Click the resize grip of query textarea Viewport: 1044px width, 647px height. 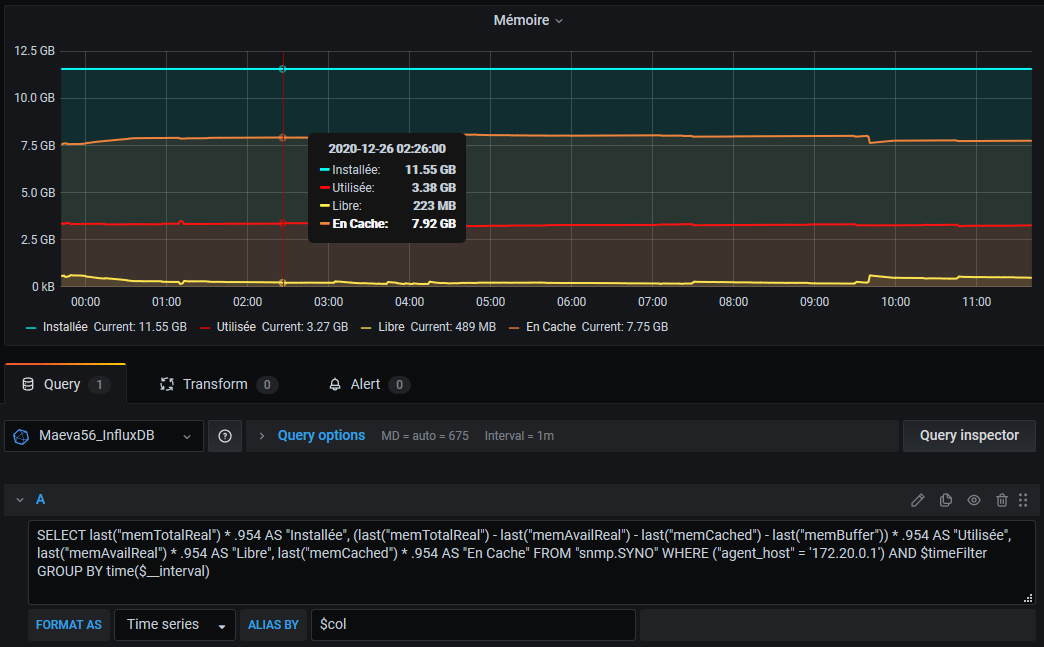pyautogui.click(x=1027, y=598)
